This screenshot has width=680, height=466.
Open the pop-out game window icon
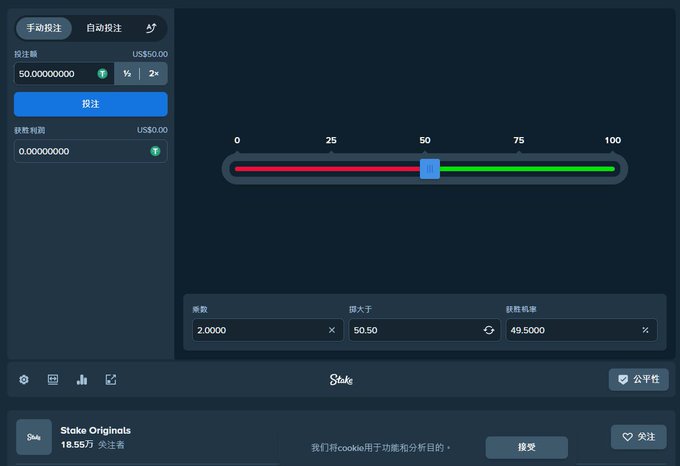click(x=111, y=380)
